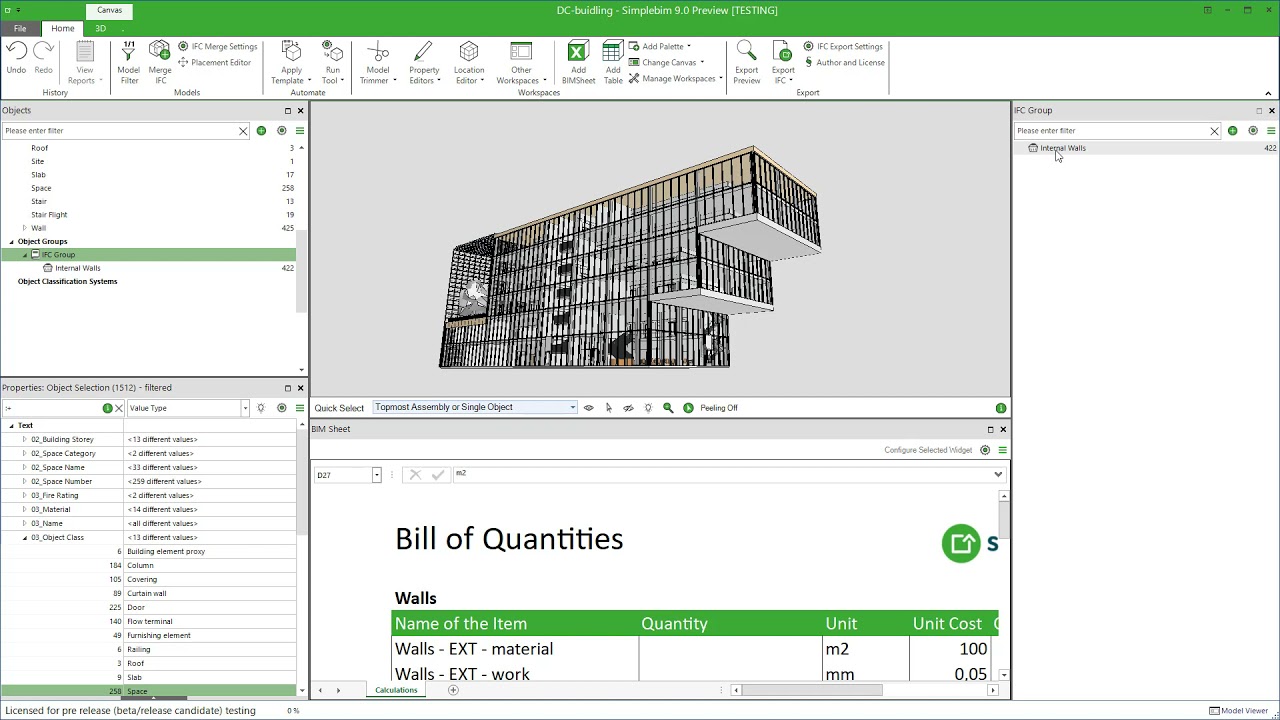Collapse the 03_Object Class property
Image resolution: width=1280 pixels, height=720 pixels.
(24, 537)
